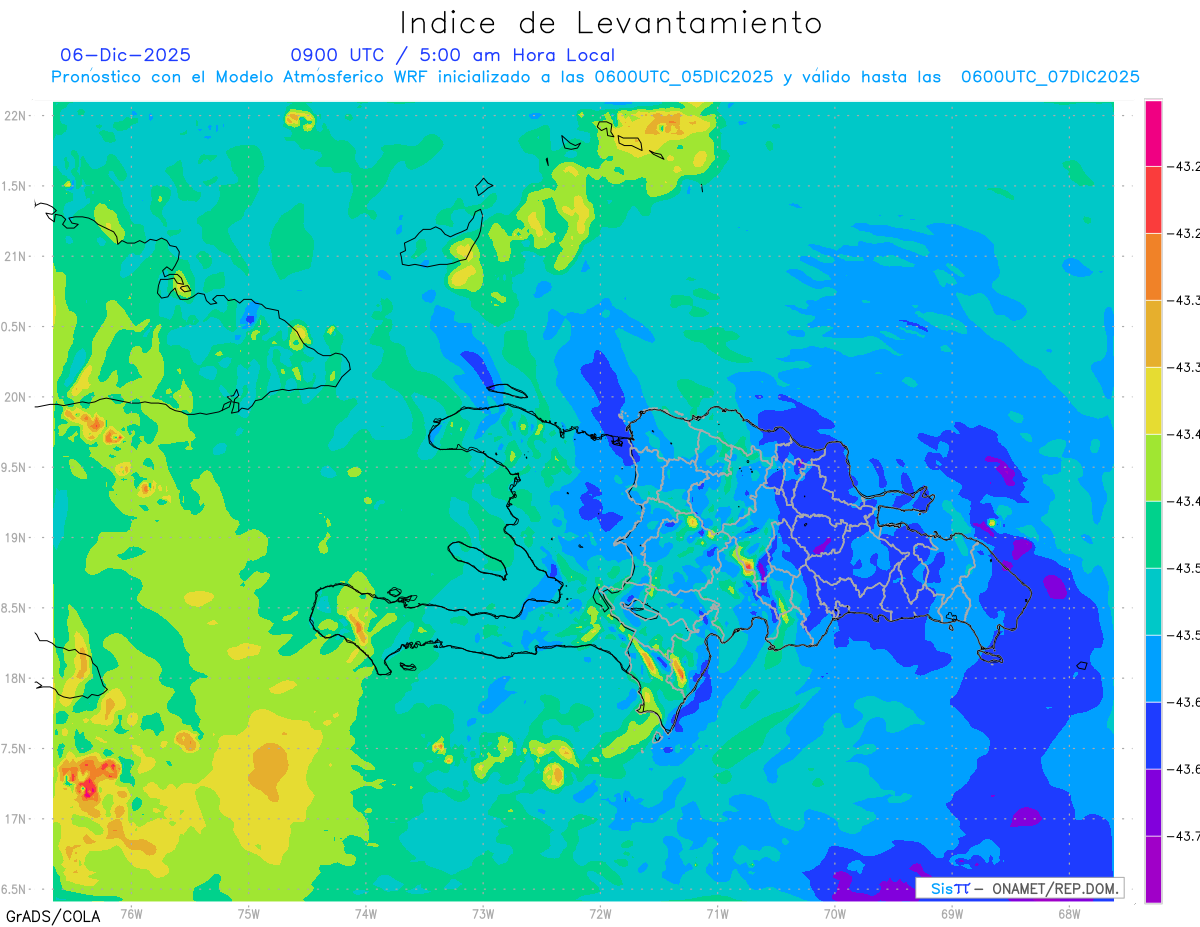Click the '69W' longitude label
Viewport: 1200px width, 927px height.
[x=952, y=913]
